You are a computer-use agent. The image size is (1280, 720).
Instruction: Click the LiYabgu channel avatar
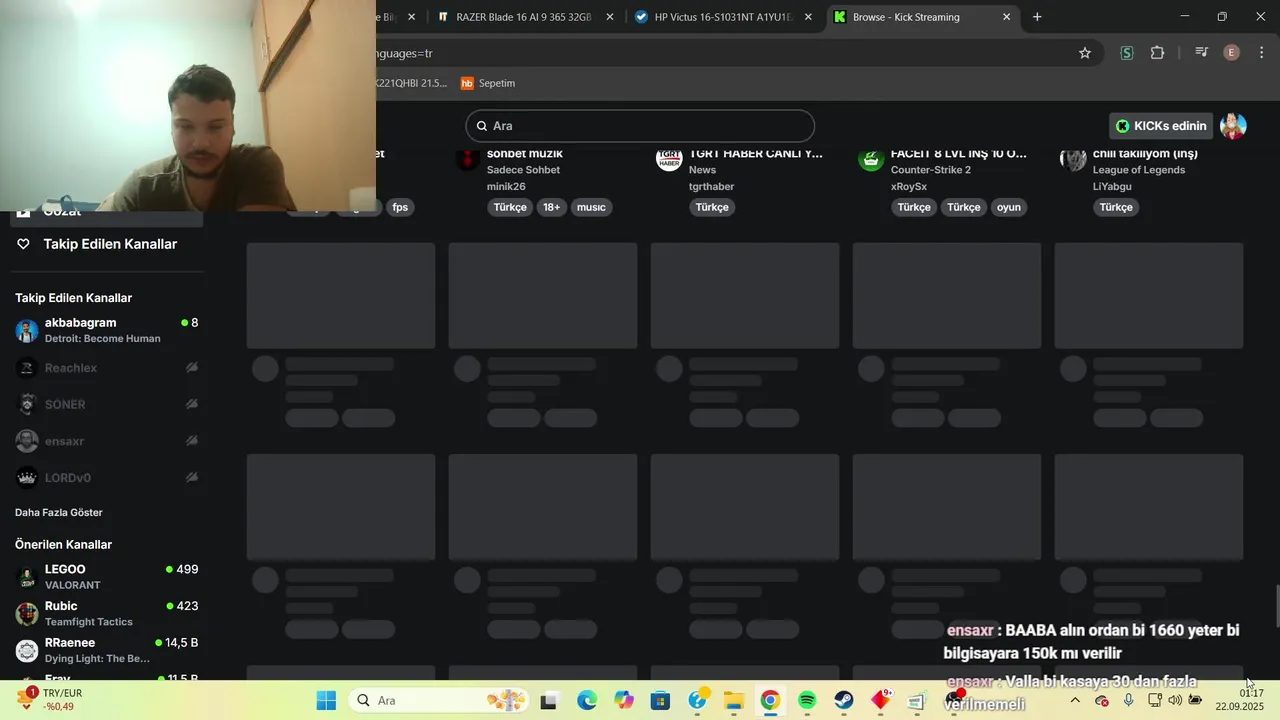coord(1073,158)
